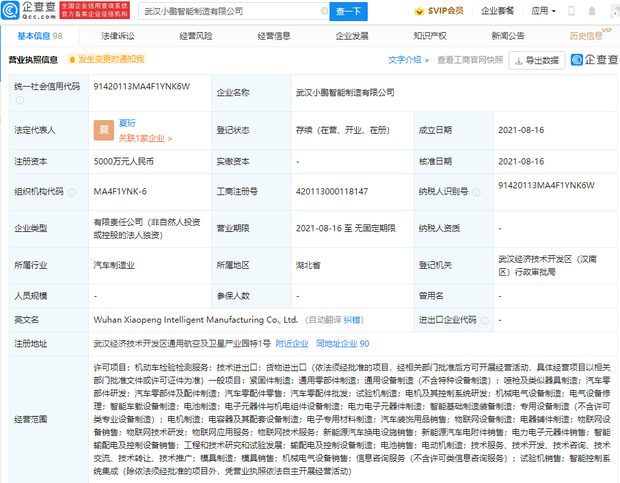Click the help icon next to 组织机构代码
This screenshot has width=620, height=483.
70,191
